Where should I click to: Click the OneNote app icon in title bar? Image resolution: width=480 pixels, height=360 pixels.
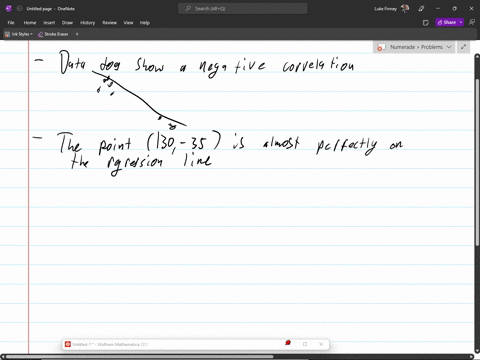(x=9, y=9)
